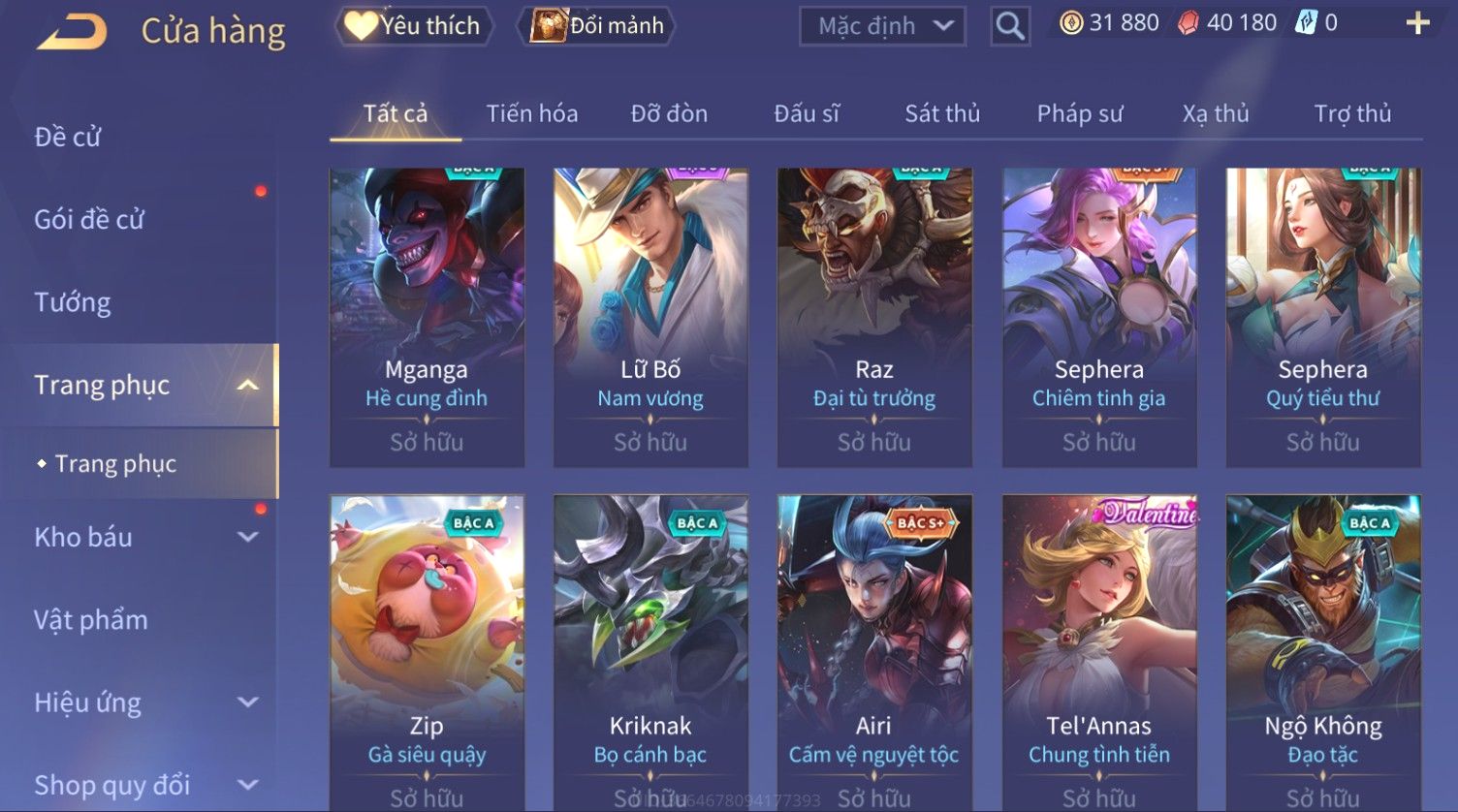Click the chest icon in Đổi mảnh
This screenshot has width=1458, height=812.
pyautogui.click(x=548, y=26)
